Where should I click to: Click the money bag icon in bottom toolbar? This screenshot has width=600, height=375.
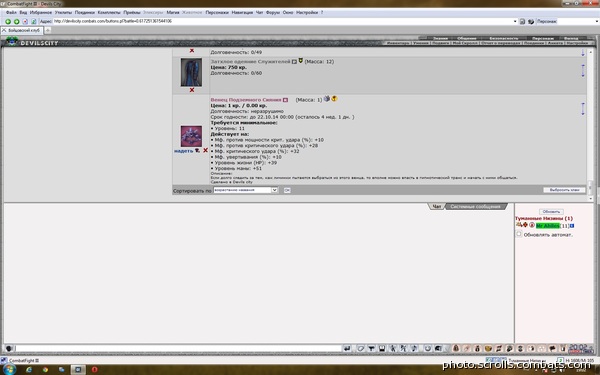pos(477,348)
